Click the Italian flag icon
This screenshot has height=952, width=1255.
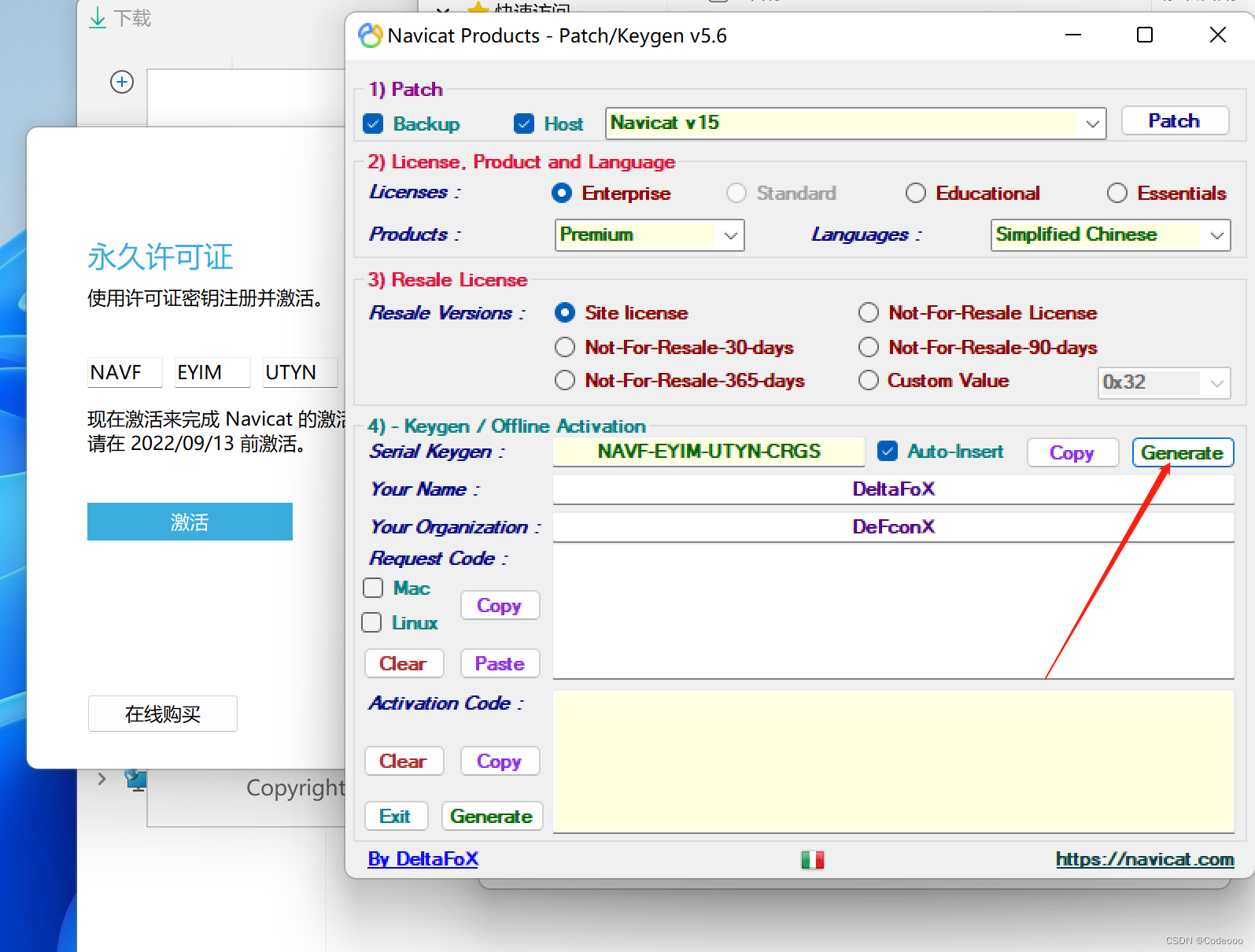pyautogui.click(x=812, y=860)
